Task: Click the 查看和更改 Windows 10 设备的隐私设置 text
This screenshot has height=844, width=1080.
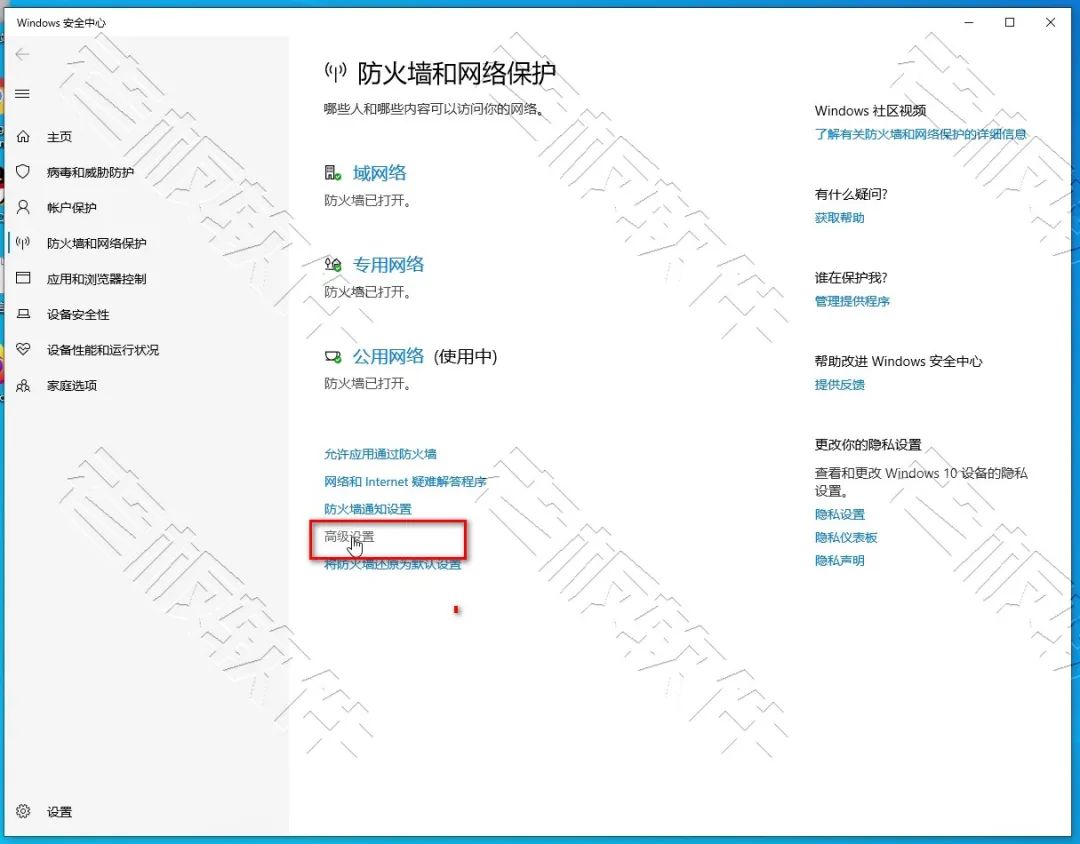Action: 921,482
